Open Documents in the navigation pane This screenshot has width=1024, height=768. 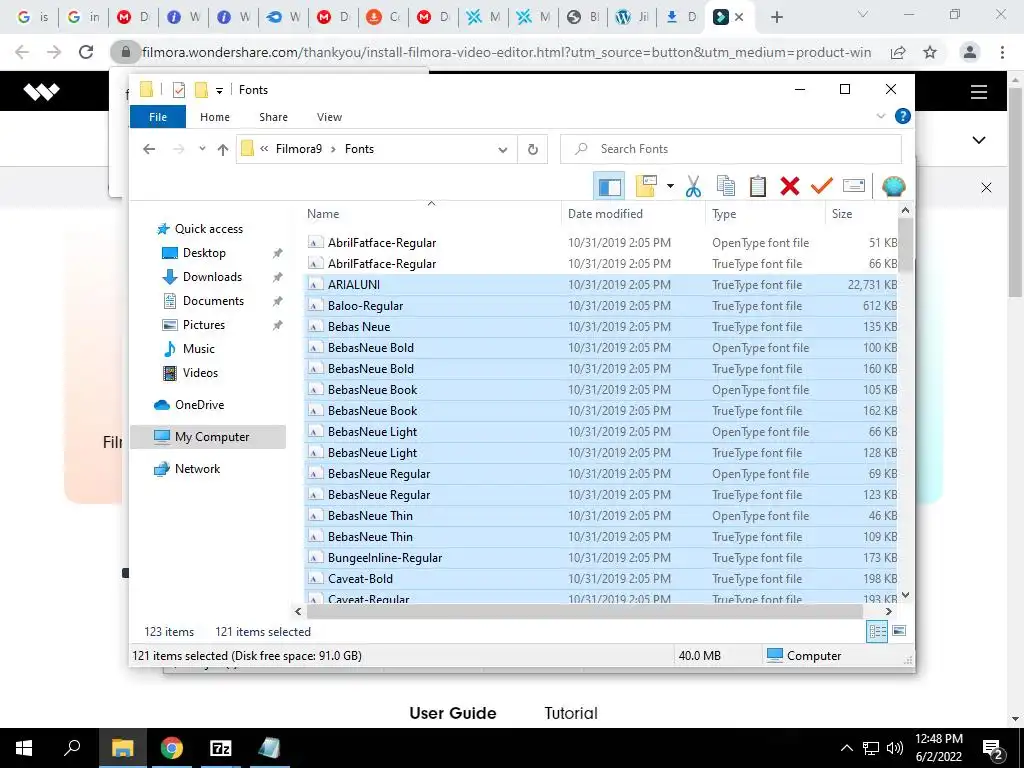coord(213,301)
